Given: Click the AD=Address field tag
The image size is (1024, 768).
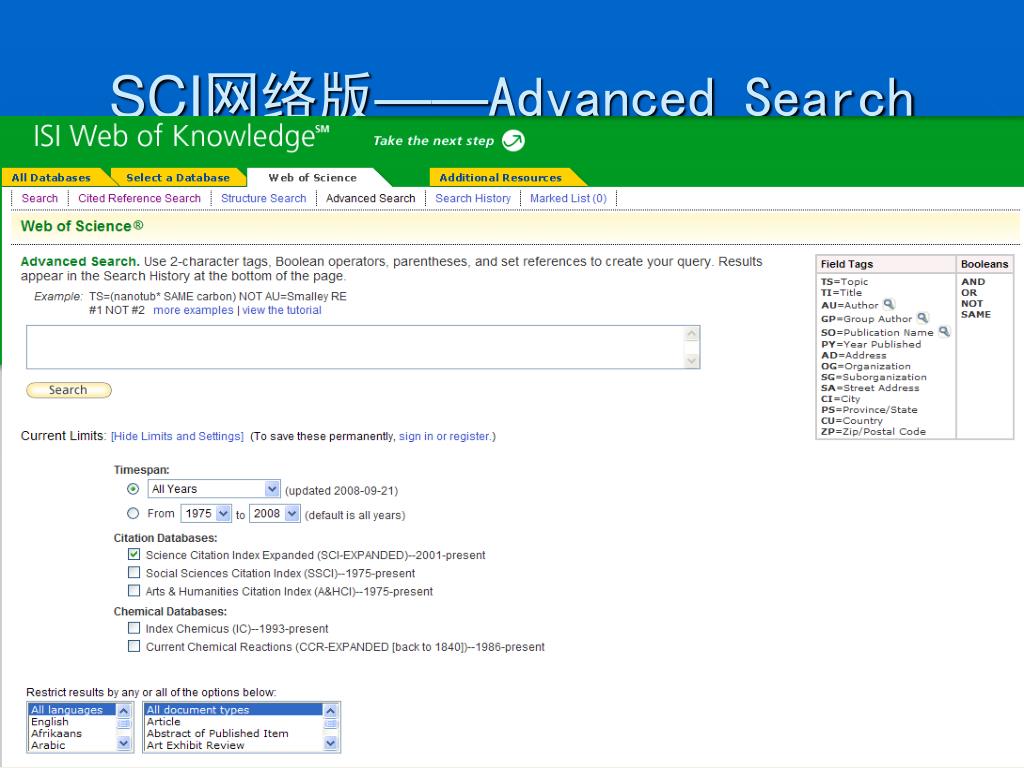Looking at the screenshot, I should coord(854,355).
